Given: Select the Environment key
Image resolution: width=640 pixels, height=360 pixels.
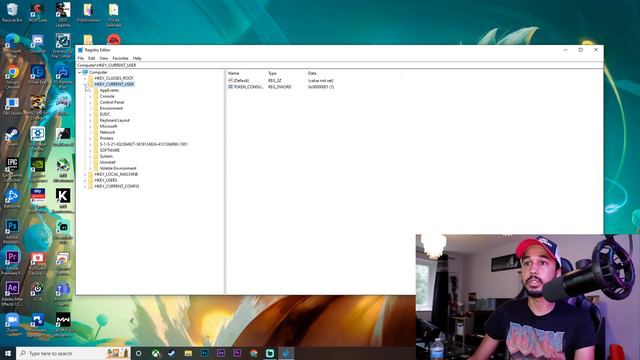Looking at the screenshot, I should coord(111,108).
